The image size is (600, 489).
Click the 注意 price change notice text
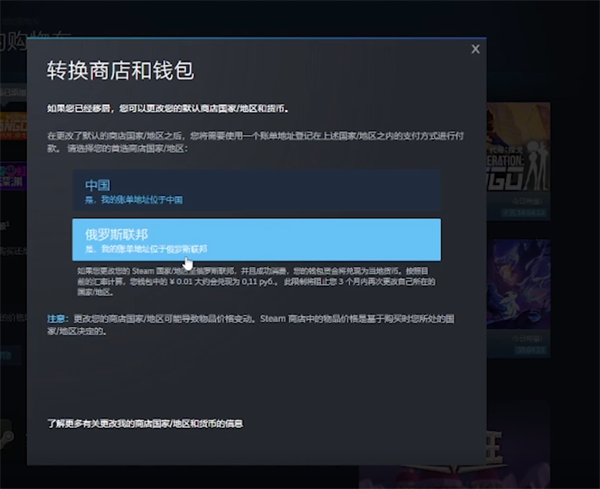click(x=251, y=324)
